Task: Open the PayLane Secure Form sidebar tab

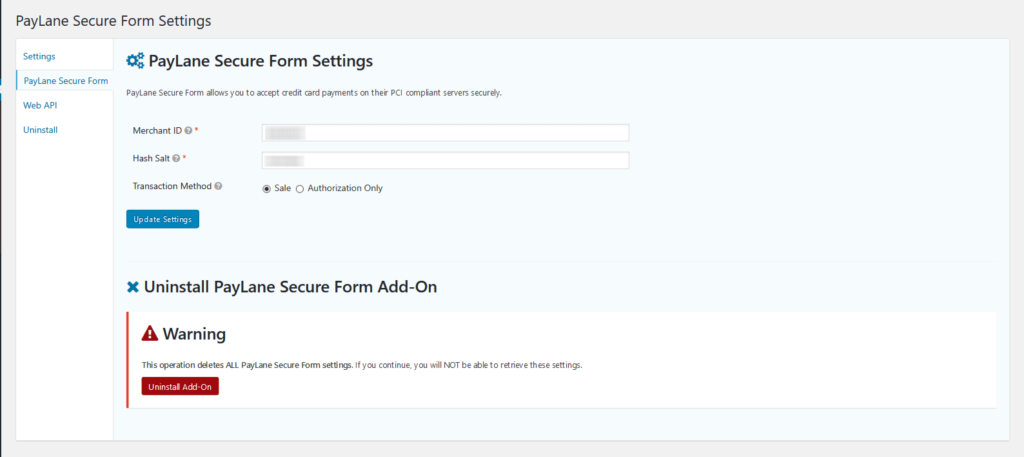Action: (x=65, y=81)
